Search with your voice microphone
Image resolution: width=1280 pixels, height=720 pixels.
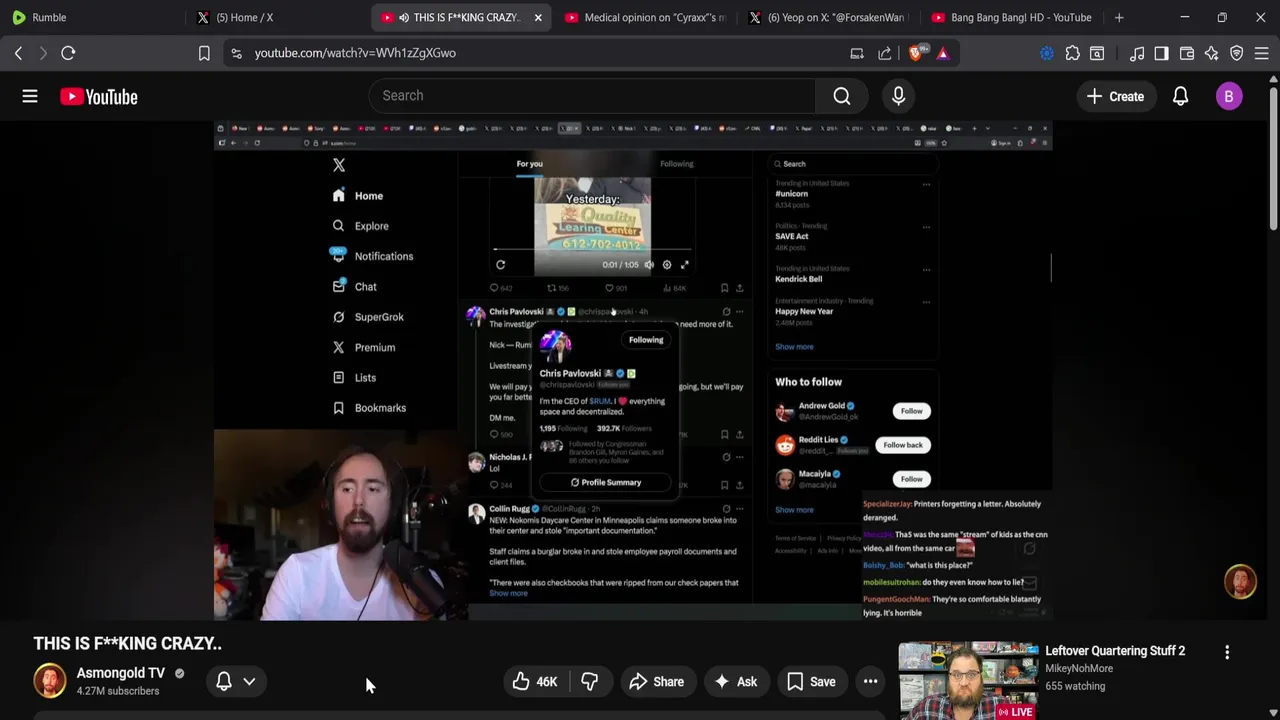(x=898, y=96)
